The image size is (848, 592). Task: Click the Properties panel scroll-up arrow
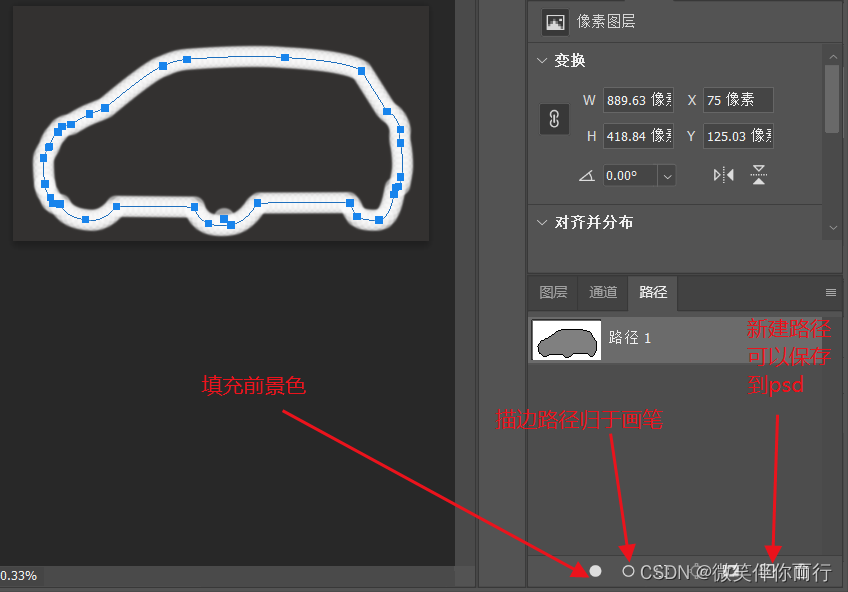point(832,56)
